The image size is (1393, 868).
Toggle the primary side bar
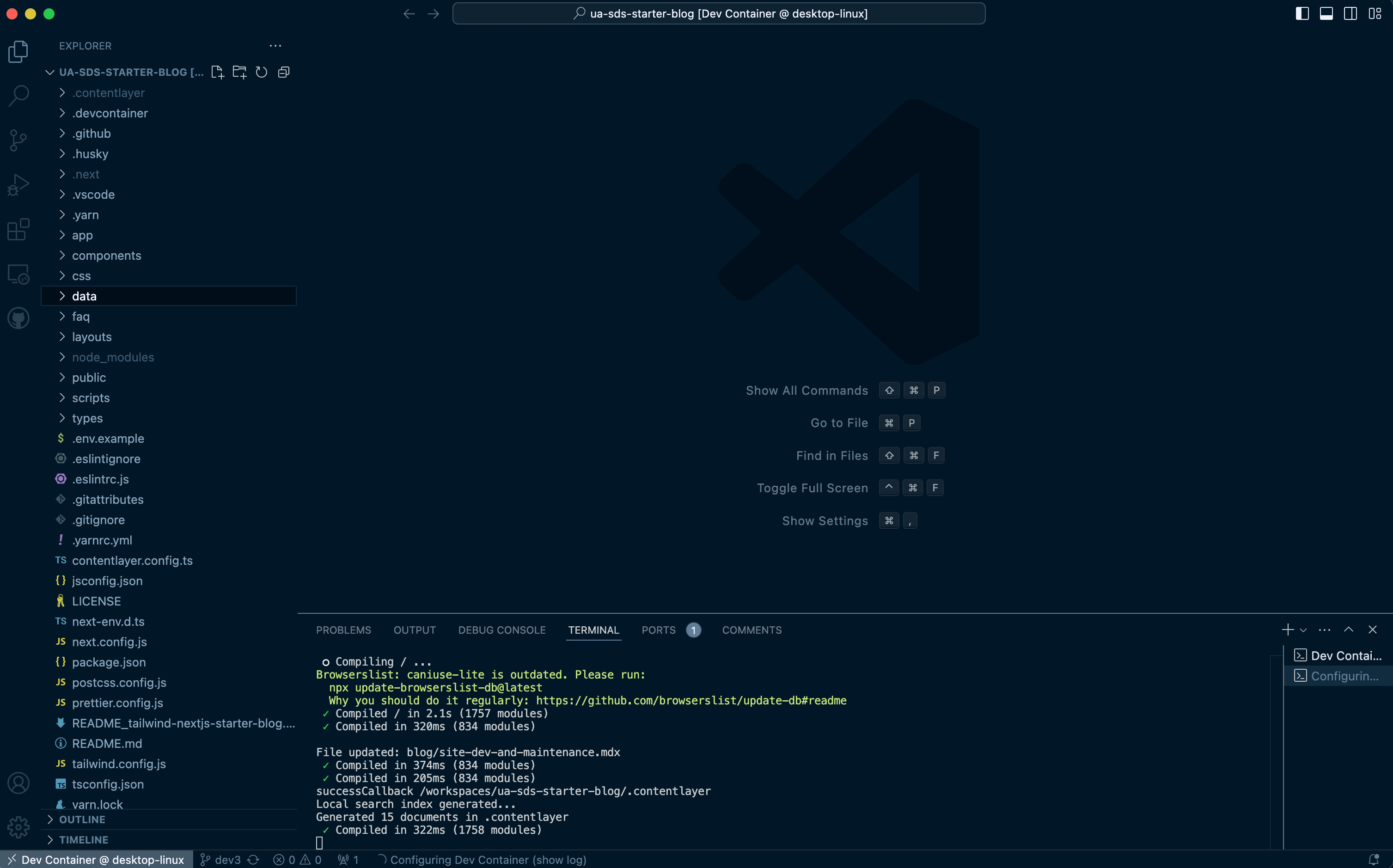click(x=1302, y=14)
